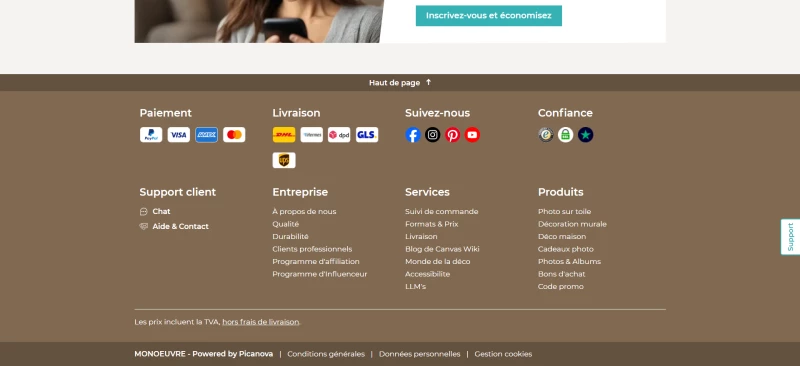Image resolution: width=800 pixels, height=366 pixels.
Task: Click the Trusted Shops badge
Action: coord(546,135)
